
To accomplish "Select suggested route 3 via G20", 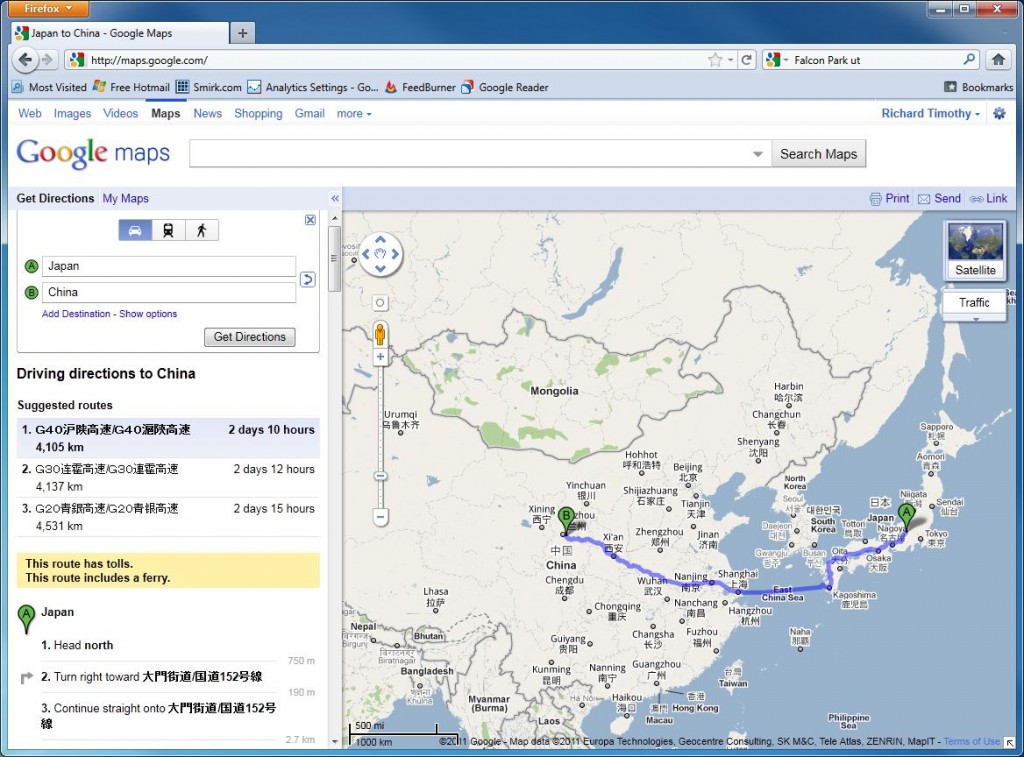I will (168, 517).
